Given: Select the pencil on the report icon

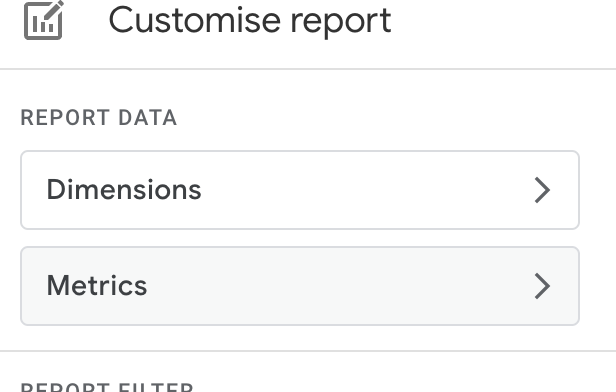Looking at the screenshot, I should coord(55,9).
